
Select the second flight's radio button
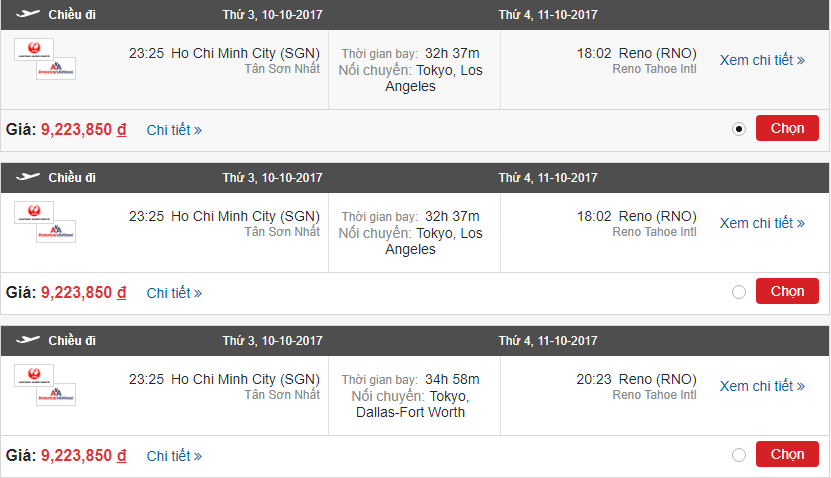[739, 292]
